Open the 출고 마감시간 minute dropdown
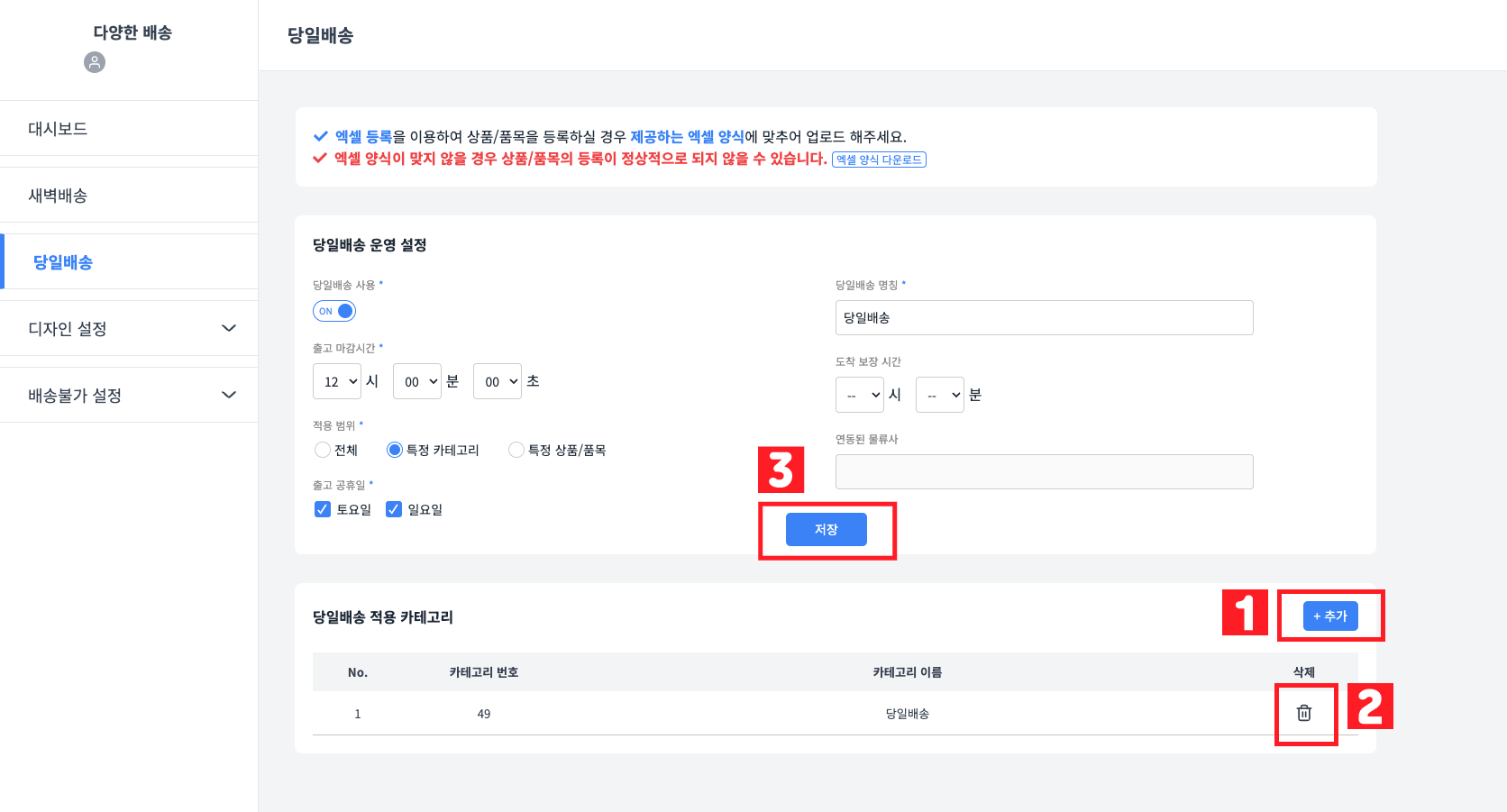Image resolution: width=1507 pixels, height=812 pixels. (x=417, y=381)
